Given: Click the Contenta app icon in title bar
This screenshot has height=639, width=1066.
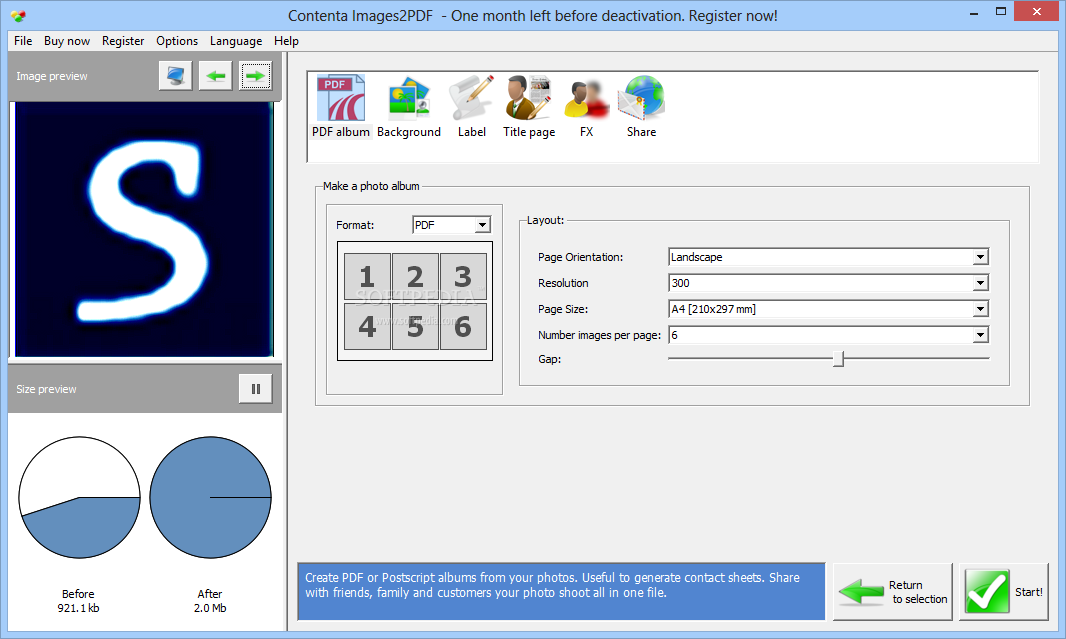Looking at the screenshot, I should click(x=18, y=15).
